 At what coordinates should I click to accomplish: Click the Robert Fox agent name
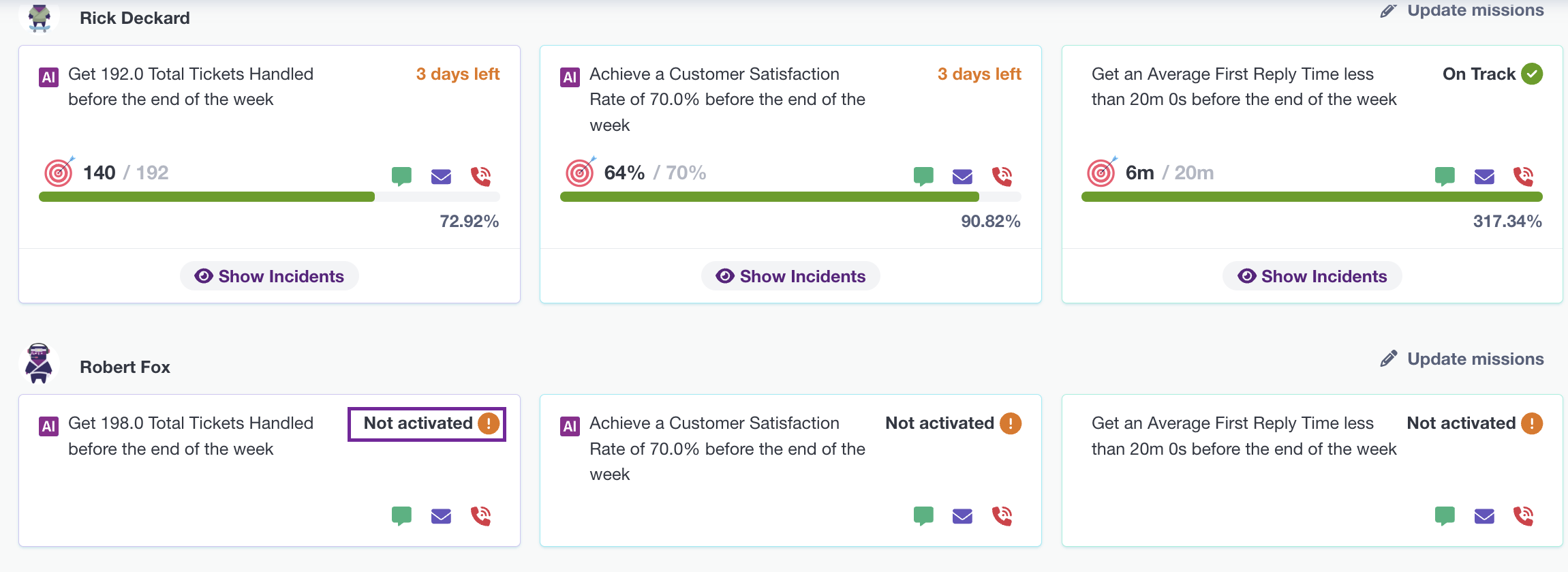(x=125, y=367)
